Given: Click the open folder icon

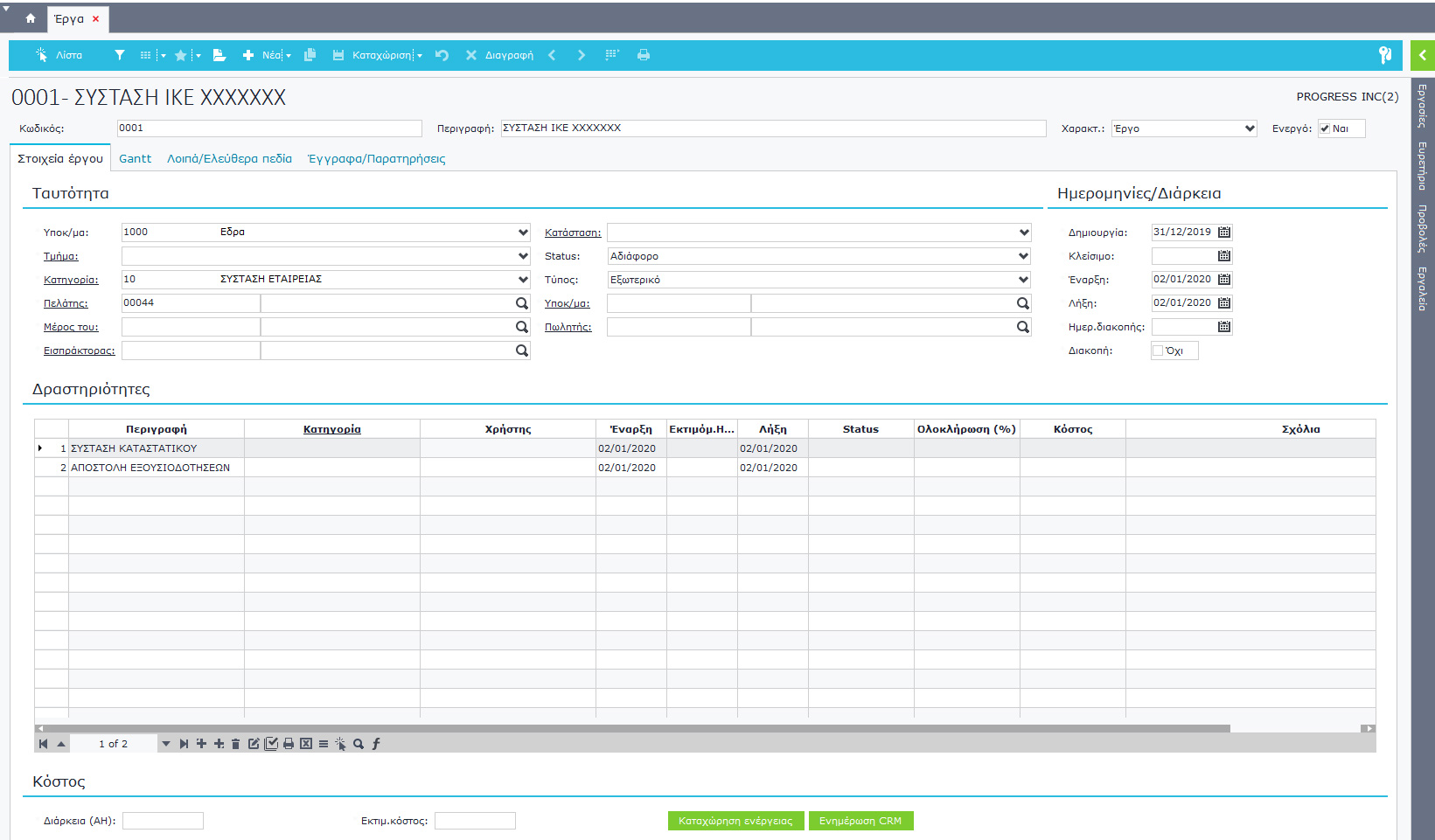Looking at the screenshot, I should 219,55.
